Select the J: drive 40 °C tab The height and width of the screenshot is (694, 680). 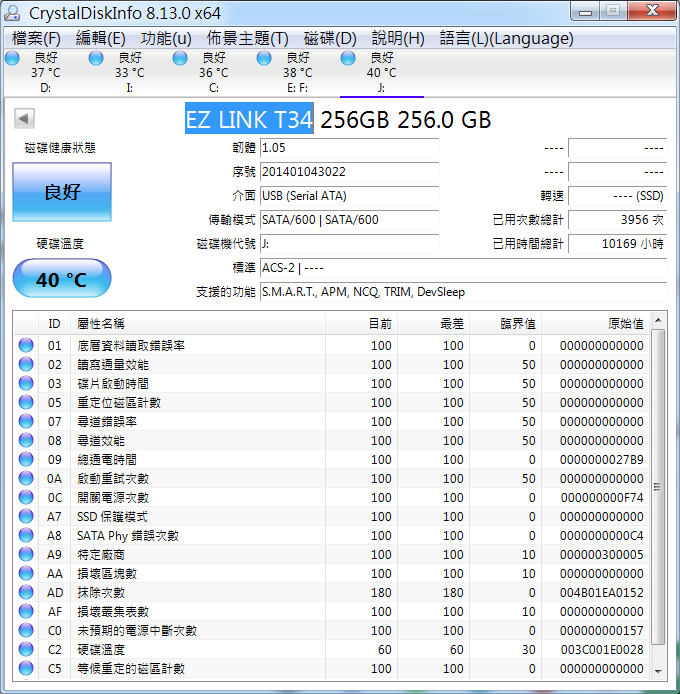point(382,73)
